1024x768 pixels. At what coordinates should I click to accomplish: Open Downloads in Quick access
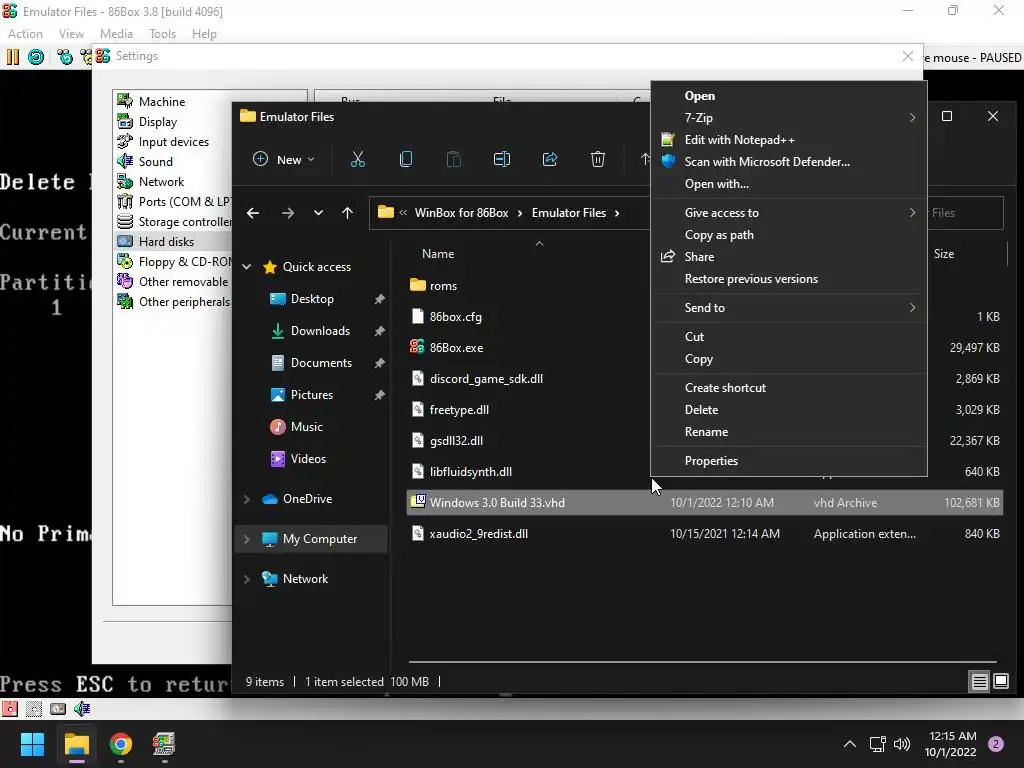(320, 331)
